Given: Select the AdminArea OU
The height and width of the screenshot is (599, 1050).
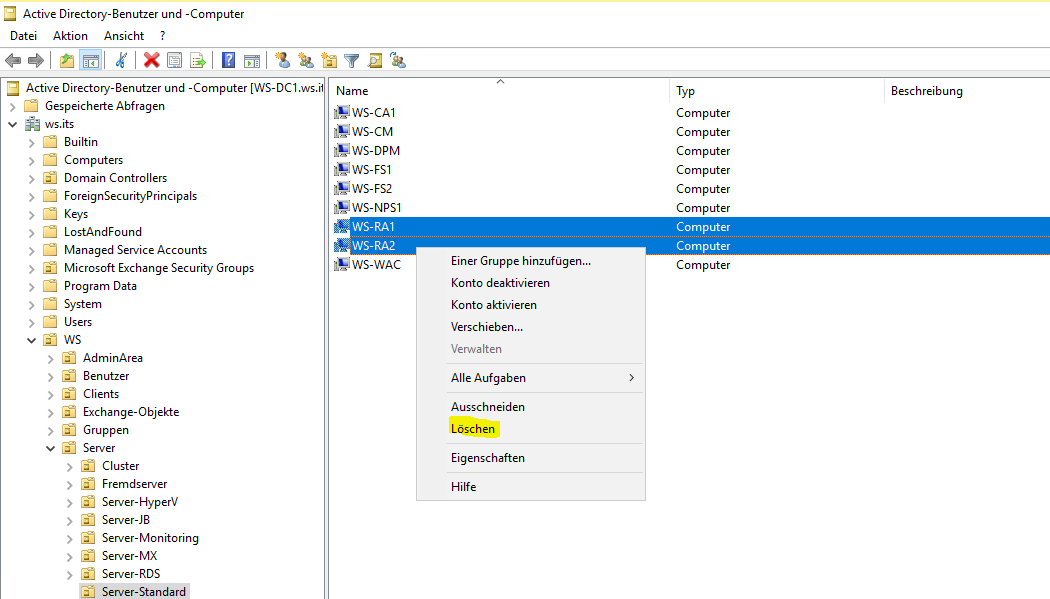Looking at the screenshot, I should pyautogui.click(x=112, y=358).
